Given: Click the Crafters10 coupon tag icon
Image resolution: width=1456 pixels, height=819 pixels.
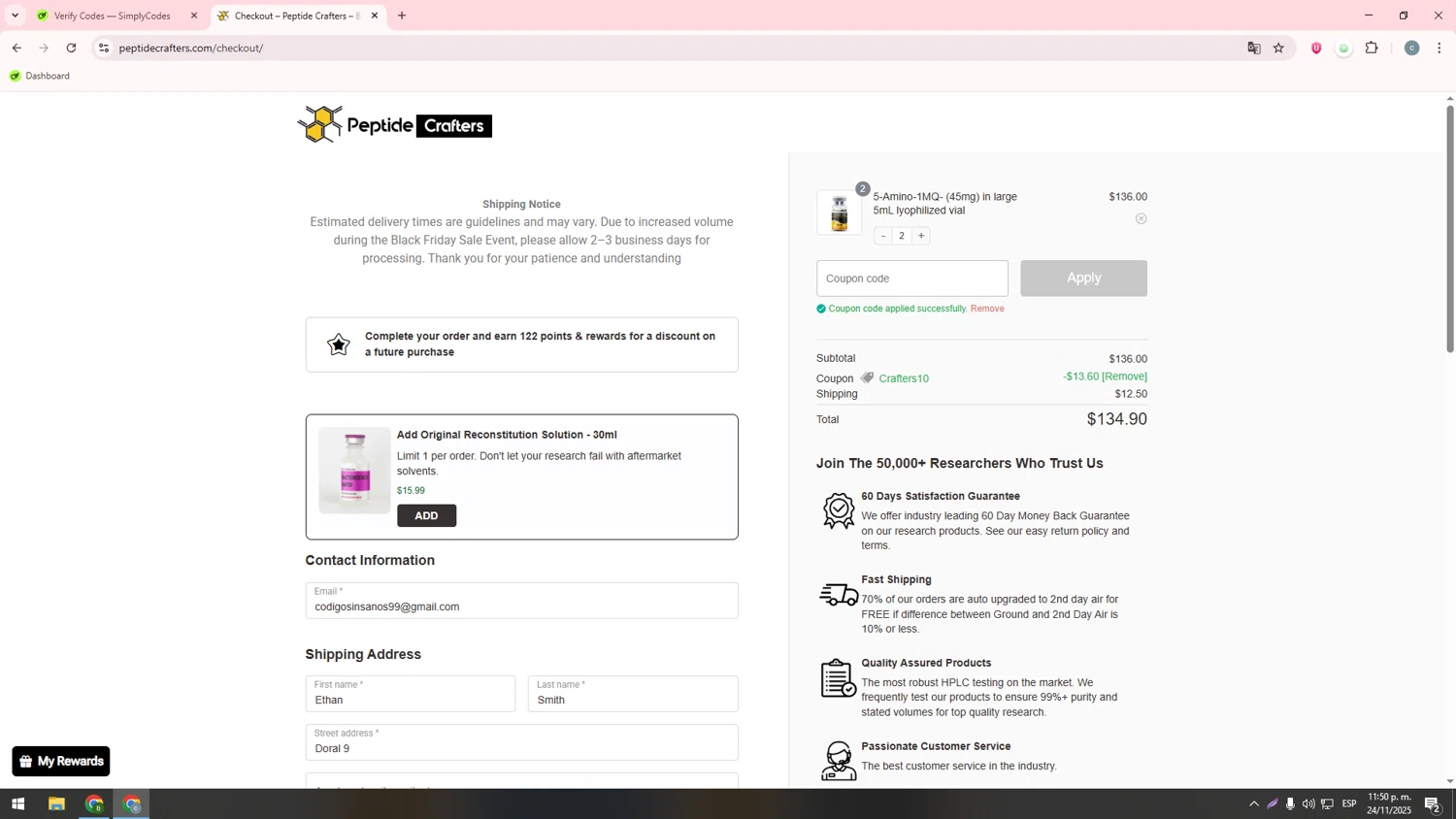Looking at the screenshot, I should tap(867, 378).
